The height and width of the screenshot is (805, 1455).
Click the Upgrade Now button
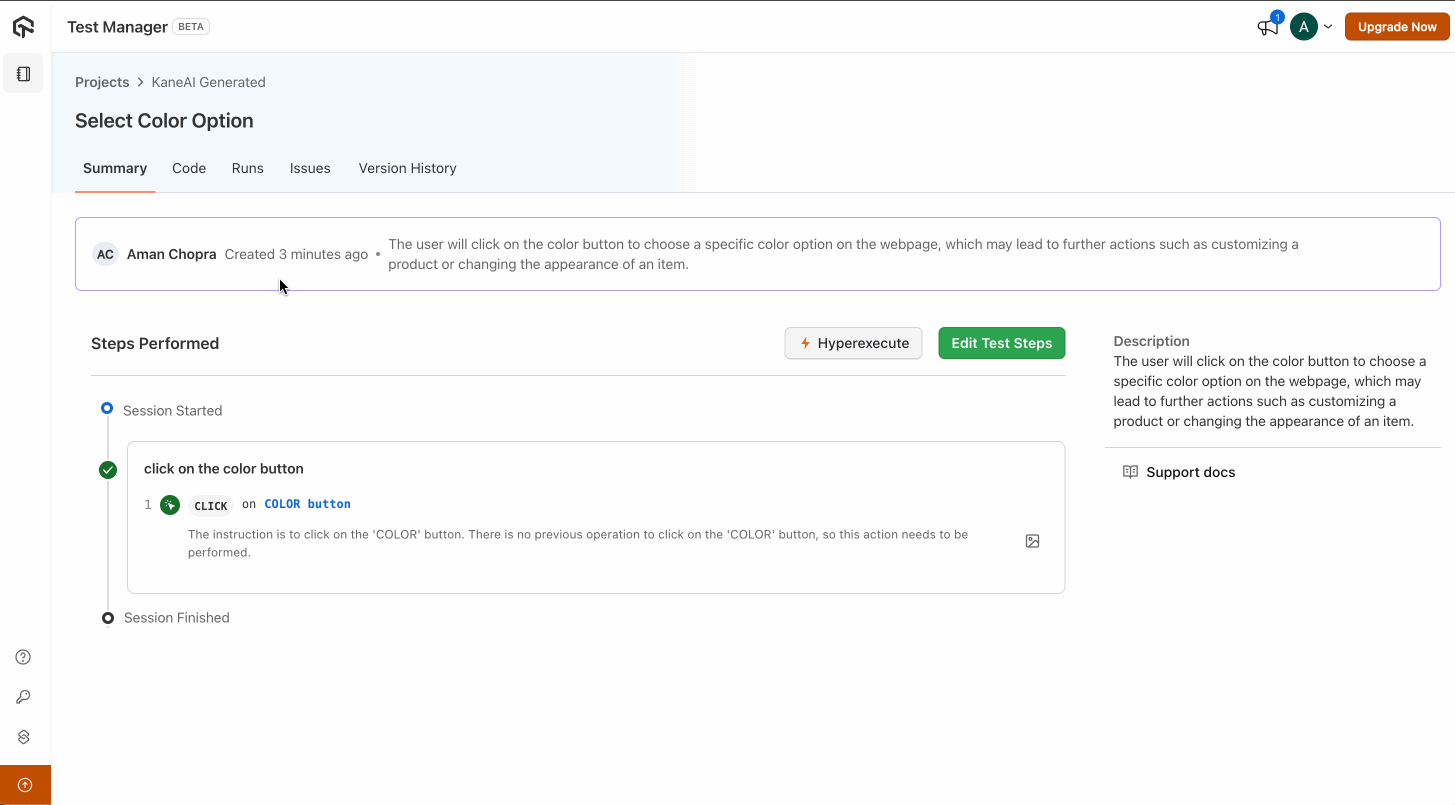pyautogui.click(x=1397, y=27)
